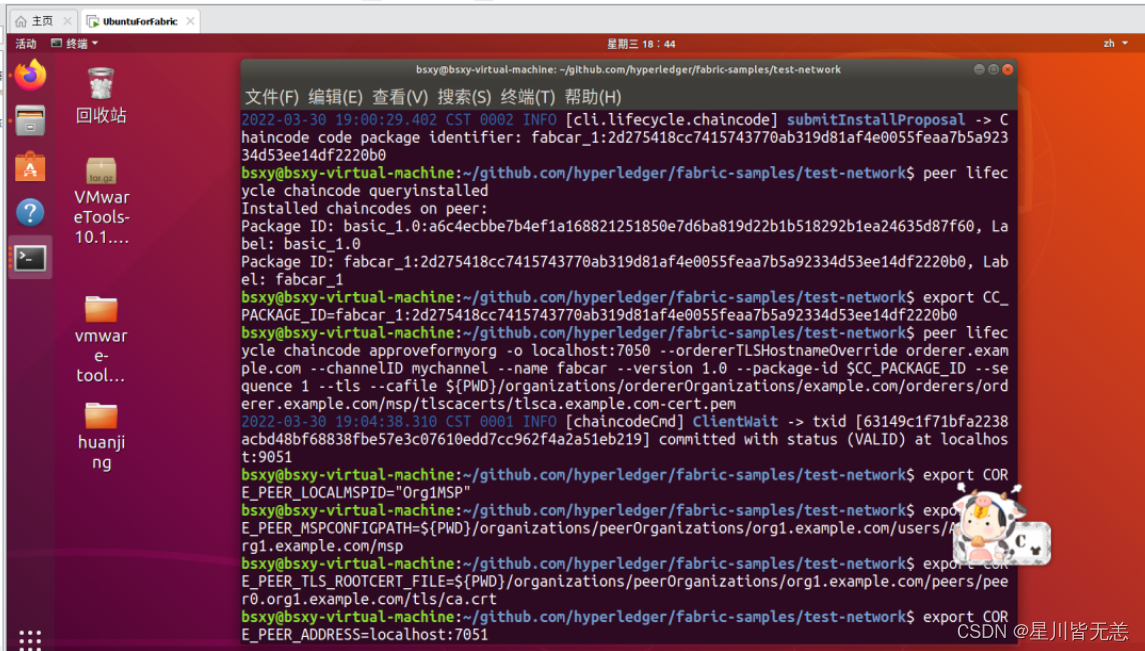Viewport: 1145px width, 651px height.
Task: Click the cartoon cow sticker overlay
Action: point(1002,524)
